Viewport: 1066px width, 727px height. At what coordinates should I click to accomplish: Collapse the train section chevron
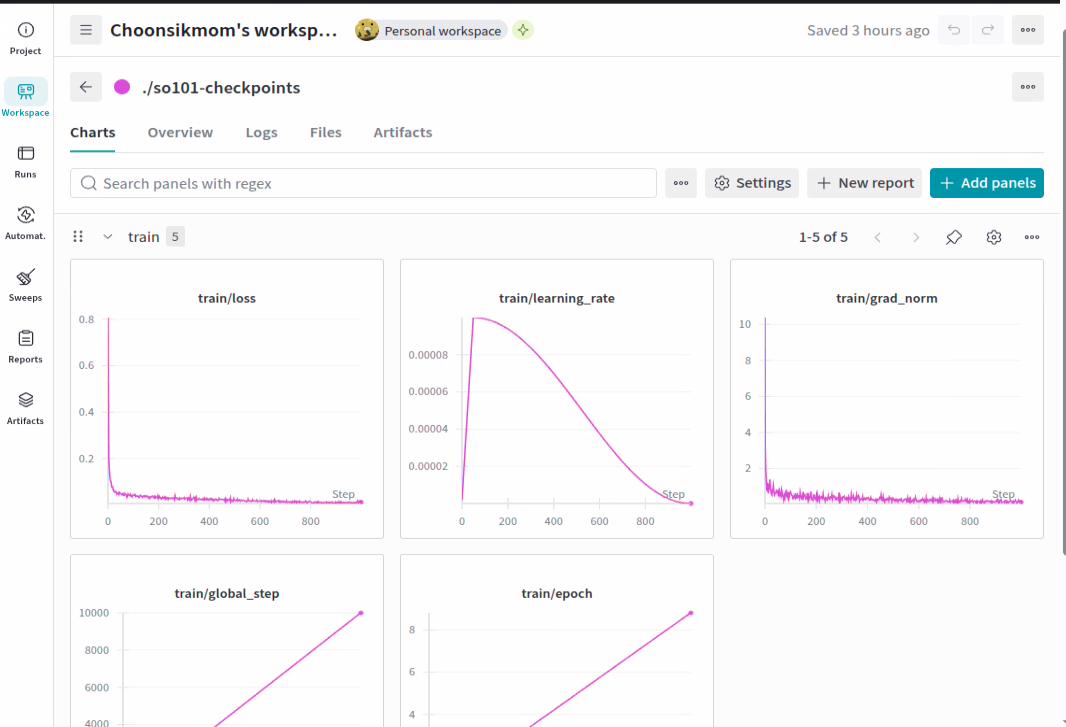coord(107,237)
